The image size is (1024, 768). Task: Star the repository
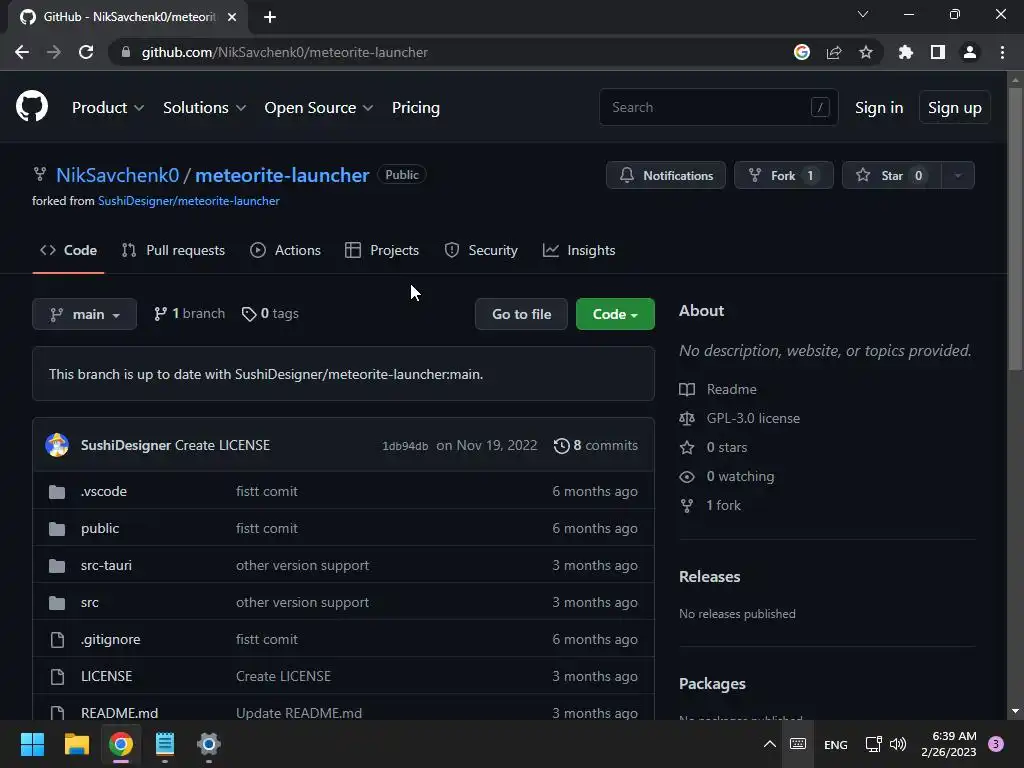coord(892,175)
